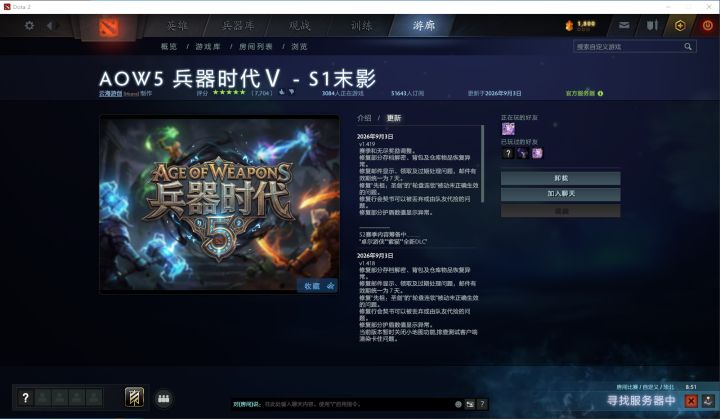Click the 寻找服务器中 status text

tap(641, 401)
